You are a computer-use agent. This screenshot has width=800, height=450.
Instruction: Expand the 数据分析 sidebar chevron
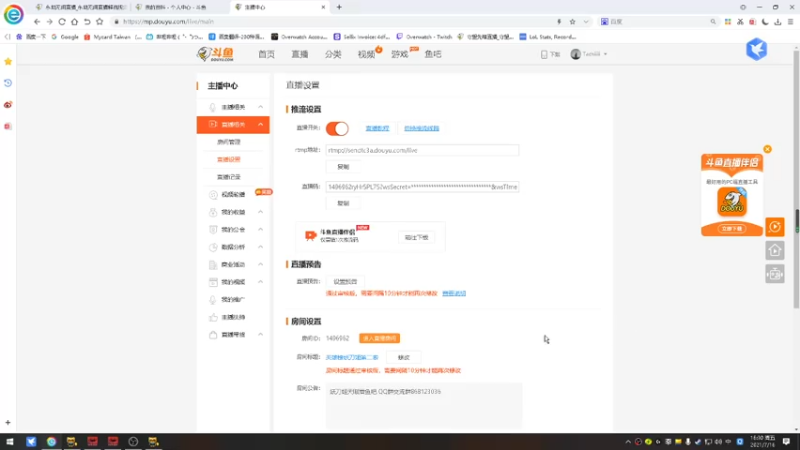(261, 247)
